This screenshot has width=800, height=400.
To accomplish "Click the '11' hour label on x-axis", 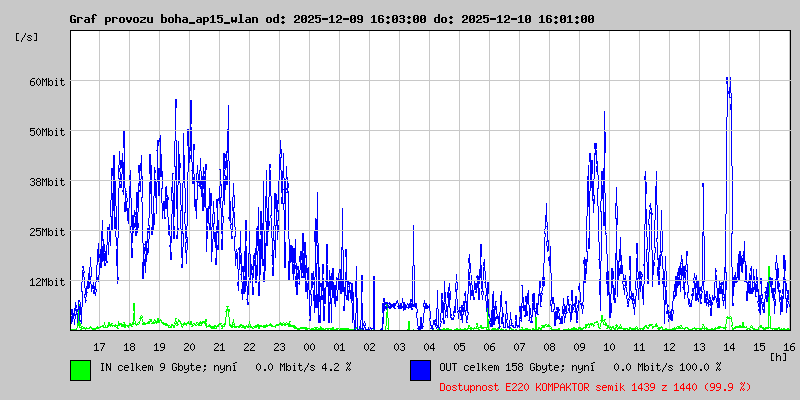I will click(x=639, y=347).
